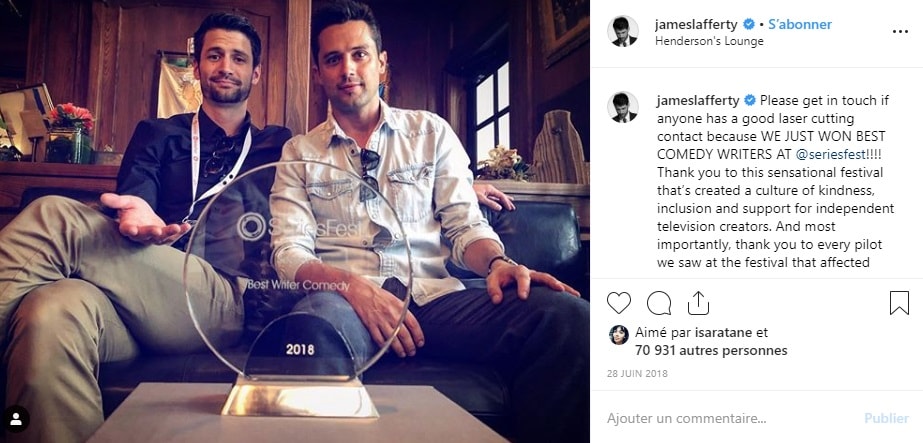This screenshot has height=443, width=923.
Task: Open comments via speech bubble icon
Action: [x=659, y=303]
